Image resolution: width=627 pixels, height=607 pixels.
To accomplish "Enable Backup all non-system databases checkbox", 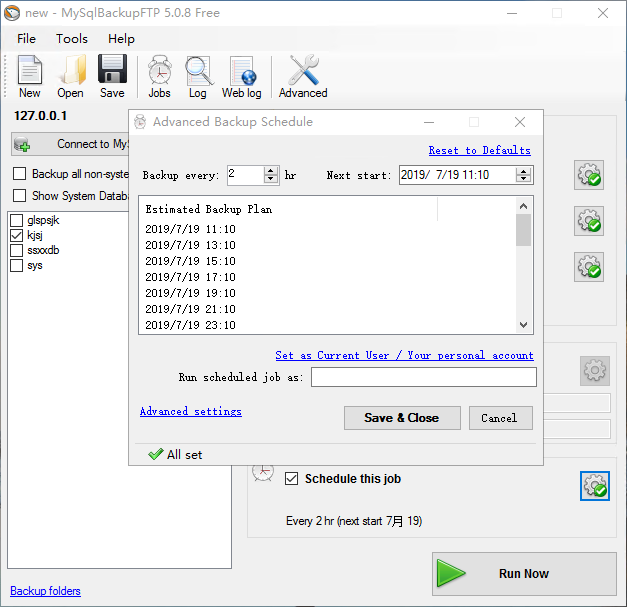I will 19,174.
